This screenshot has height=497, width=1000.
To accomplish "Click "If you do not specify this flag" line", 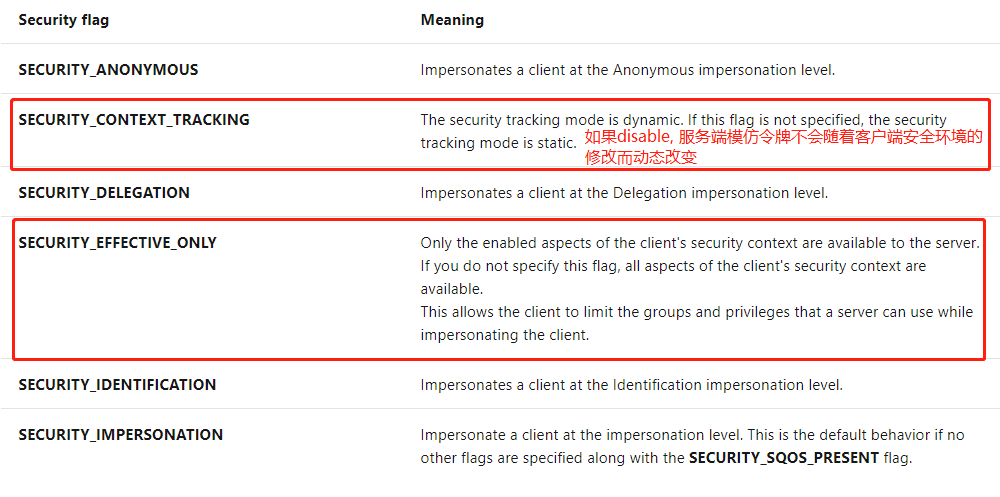I will coord(672,266).
